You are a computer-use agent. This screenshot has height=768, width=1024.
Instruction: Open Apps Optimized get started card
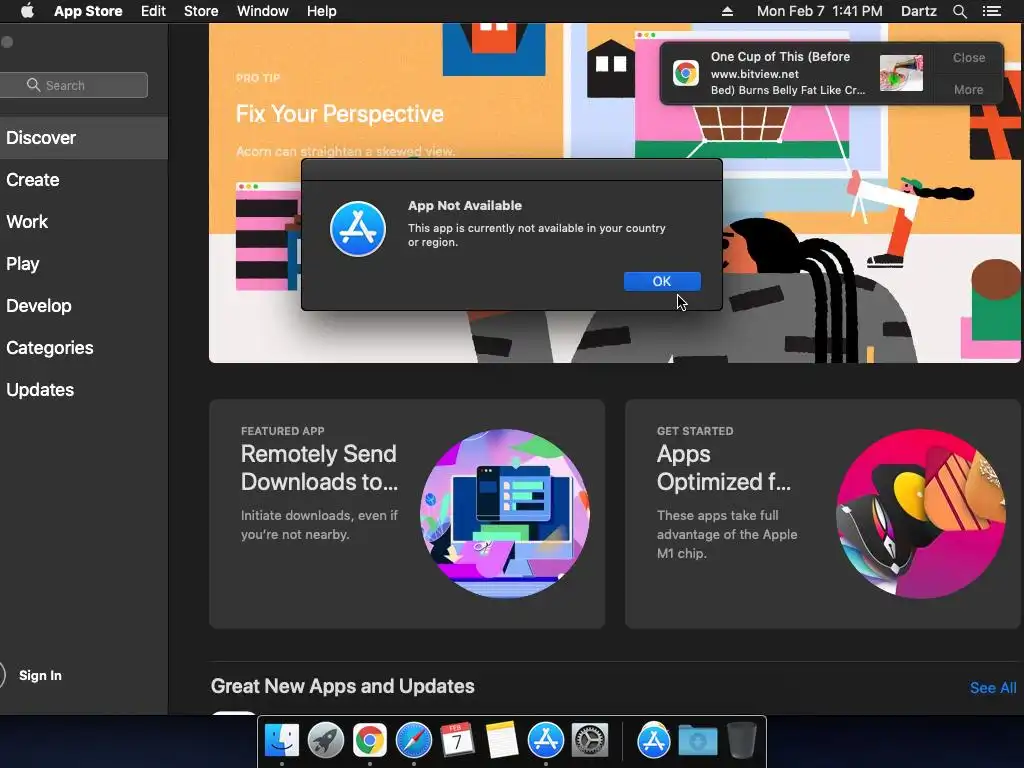click(823, 514)
